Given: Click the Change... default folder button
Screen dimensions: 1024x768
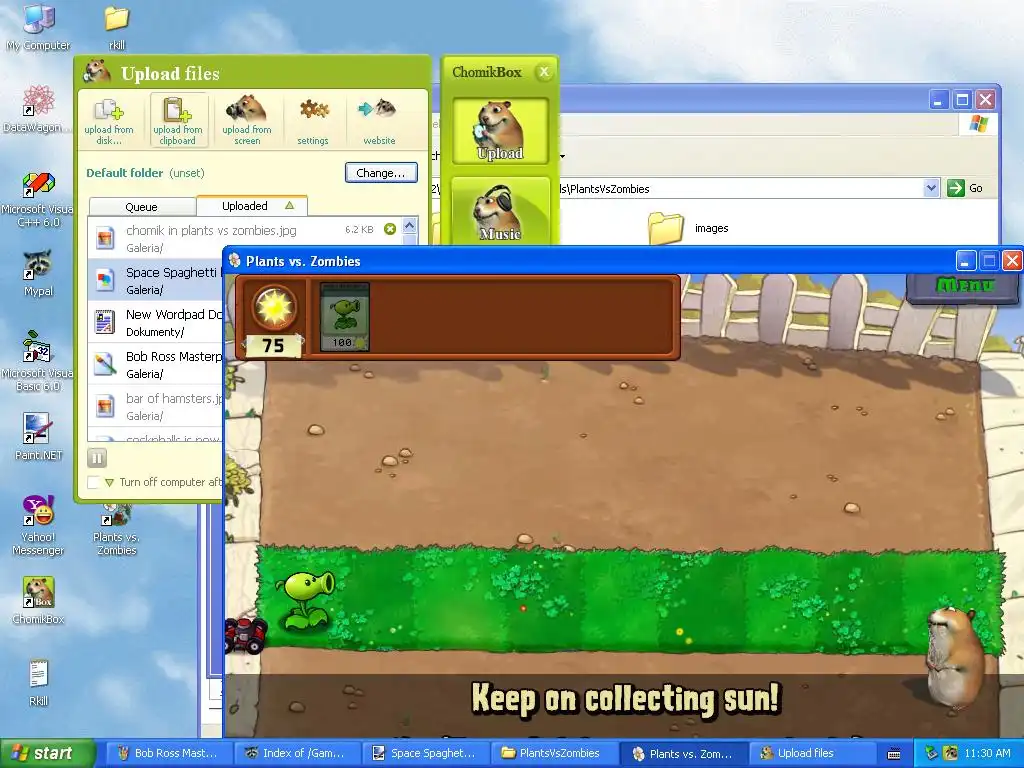Looking at the screenshot, I should tap(381, 173).
